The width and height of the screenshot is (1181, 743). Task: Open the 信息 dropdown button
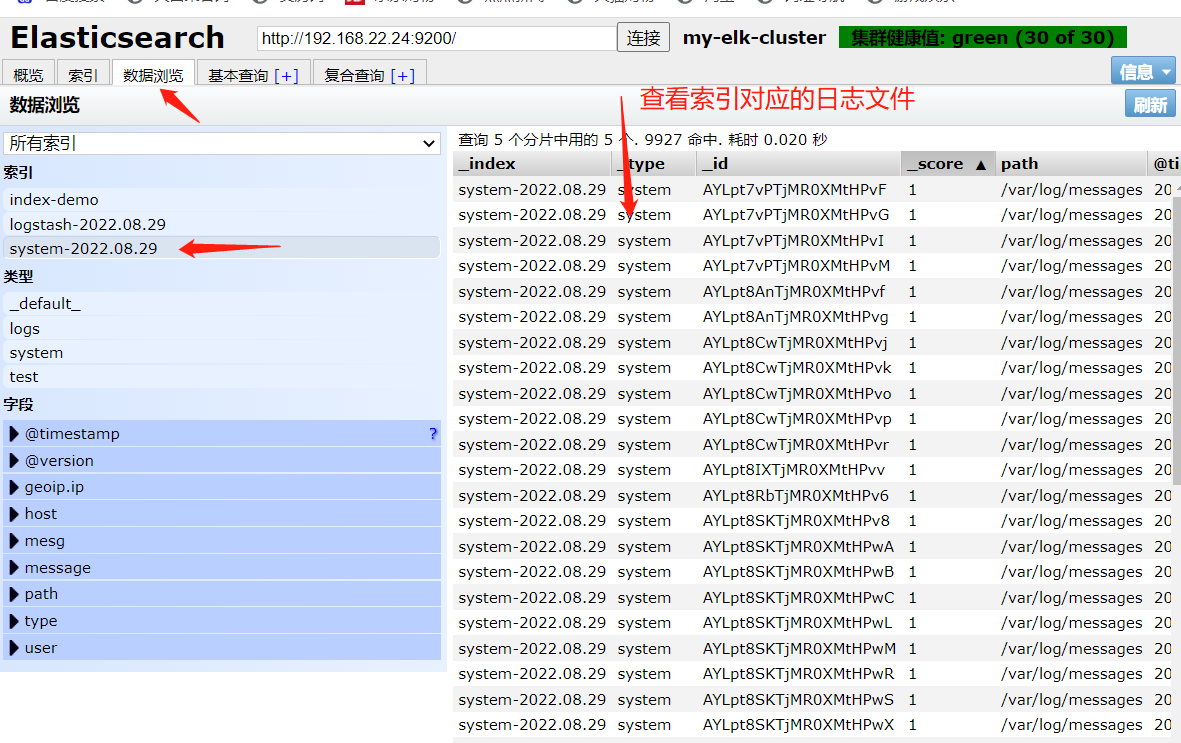click(x=1143, y=72)
